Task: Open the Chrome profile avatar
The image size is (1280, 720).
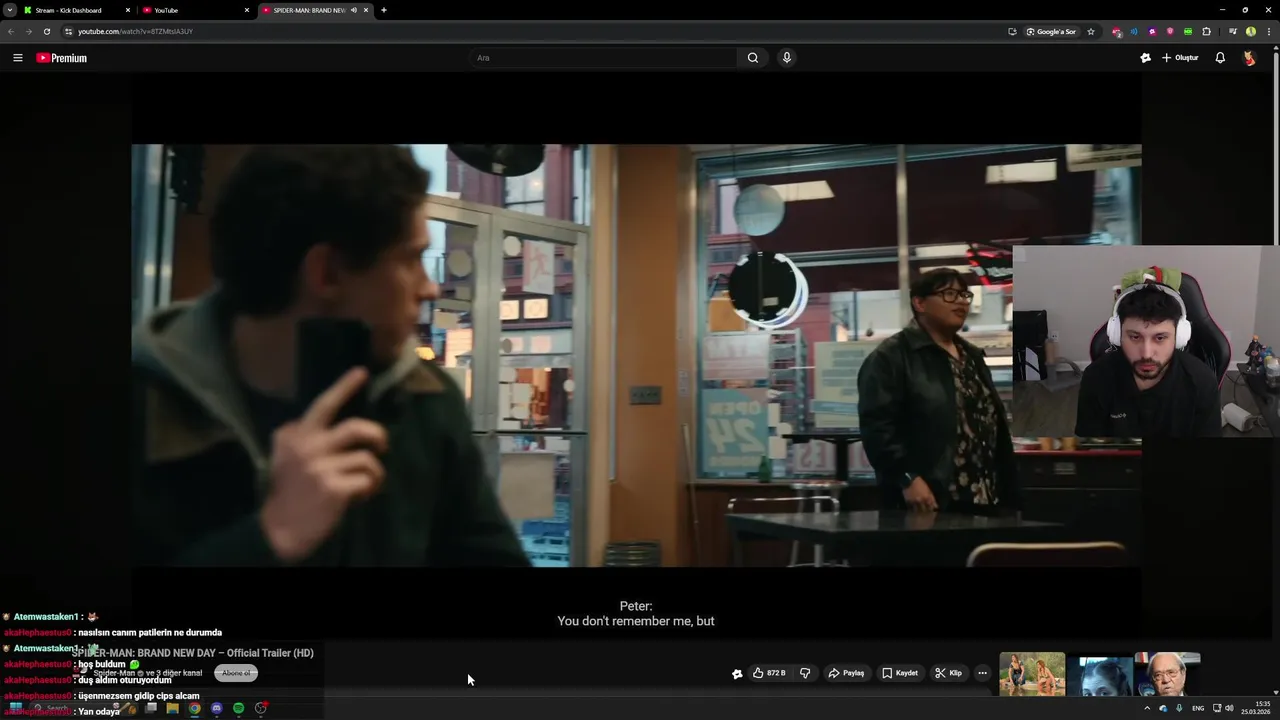Action: click(x=1251, y=31)
